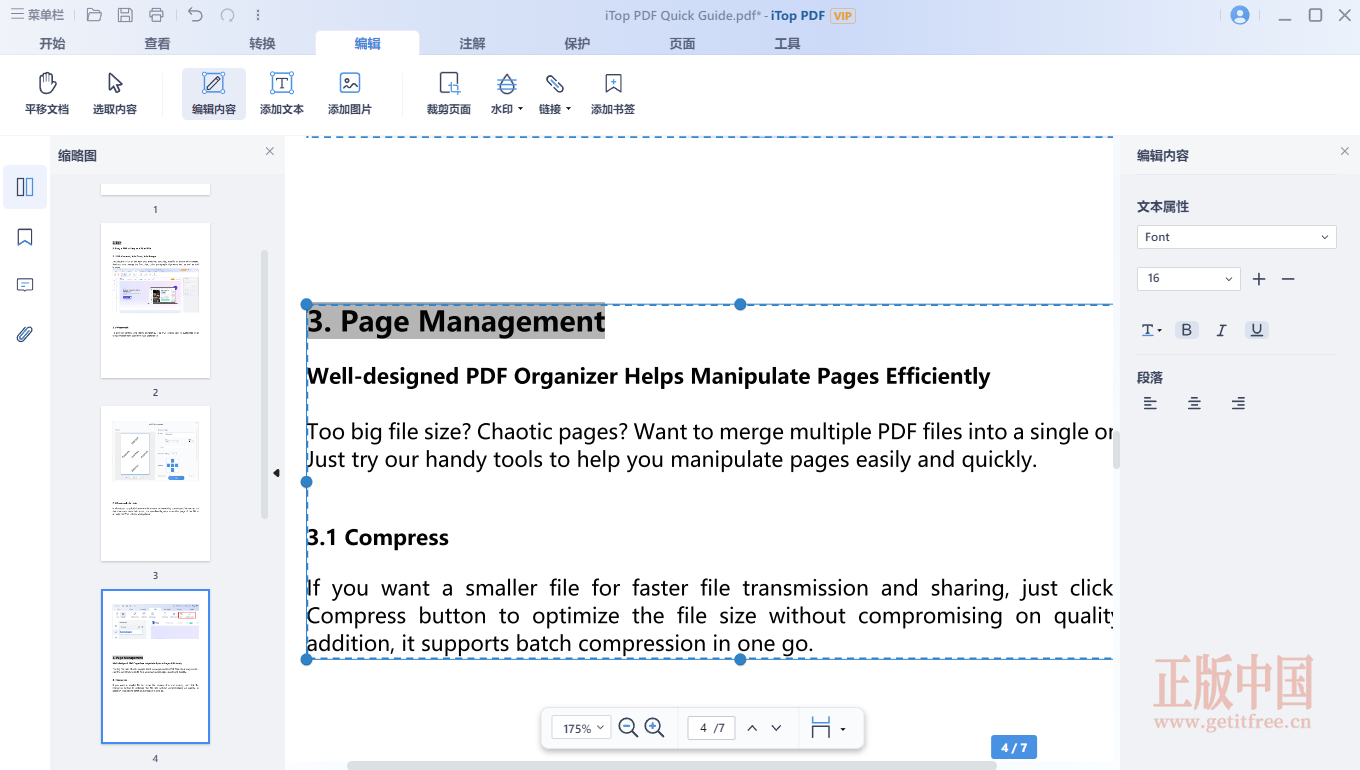This screenshot has width=1360, height=770.
Task: Select the 平移文档 hand tool
Action: [x=47, y=94]
